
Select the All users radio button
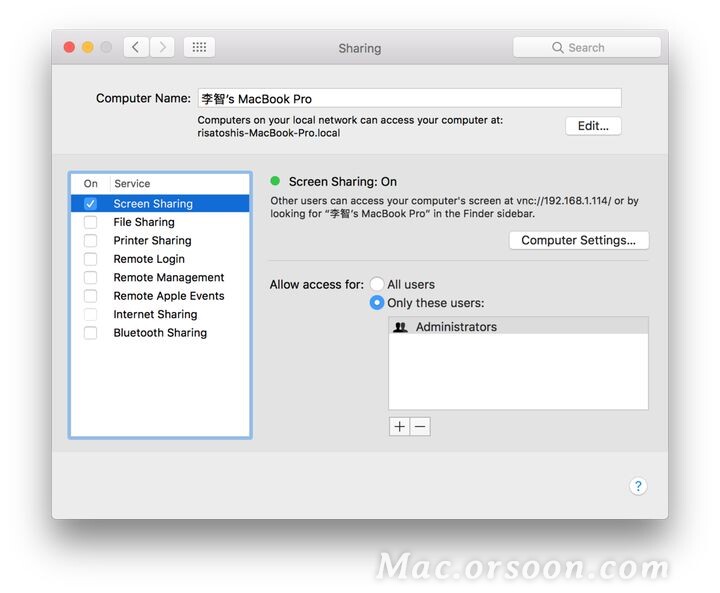[377, 284]
